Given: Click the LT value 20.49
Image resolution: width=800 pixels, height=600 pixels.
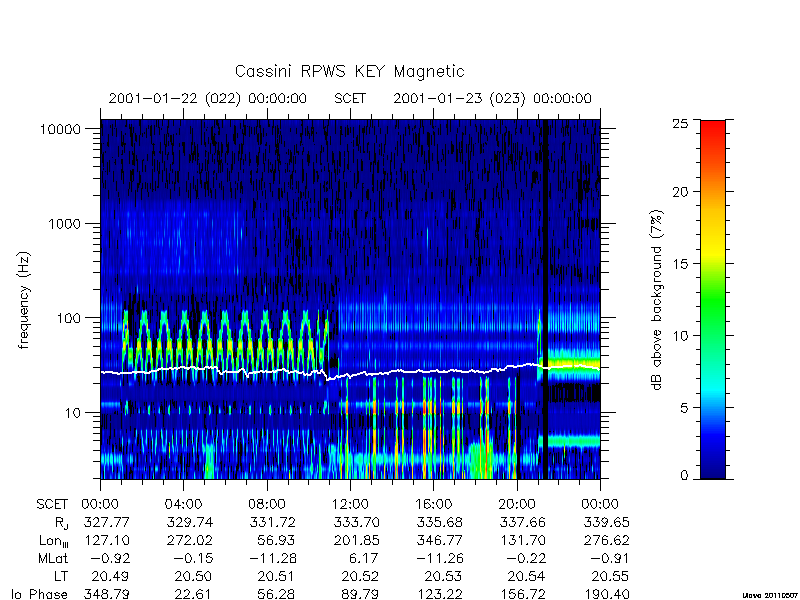Looking at the screenshot, I should point(110,577).
